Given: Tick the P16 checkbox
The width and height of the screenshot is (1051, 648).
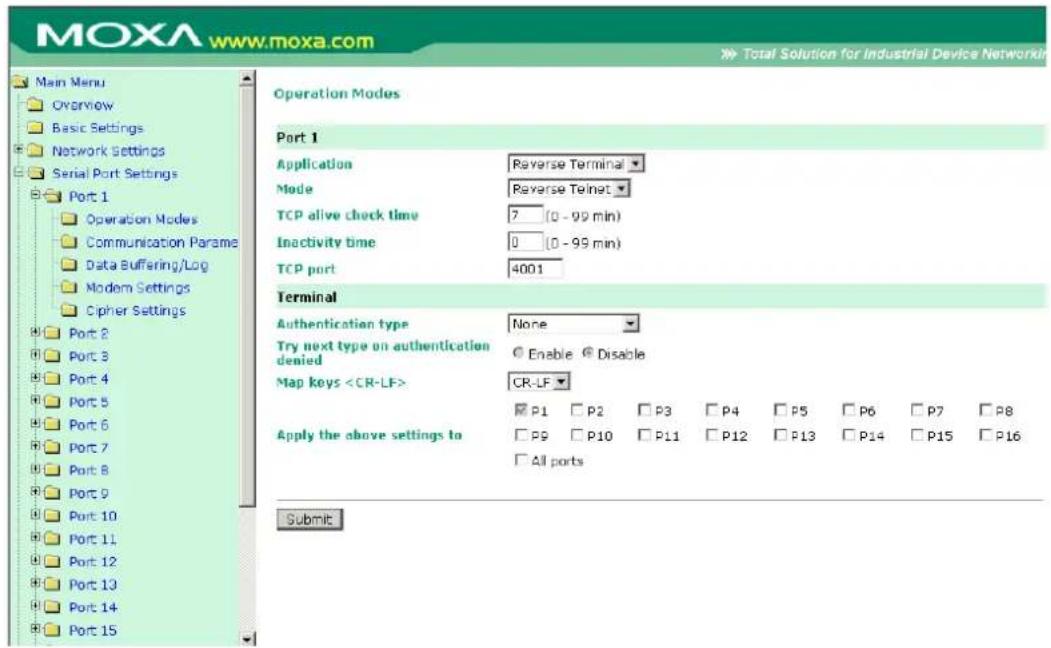Looking at the screenshot, I should point(986,435).
